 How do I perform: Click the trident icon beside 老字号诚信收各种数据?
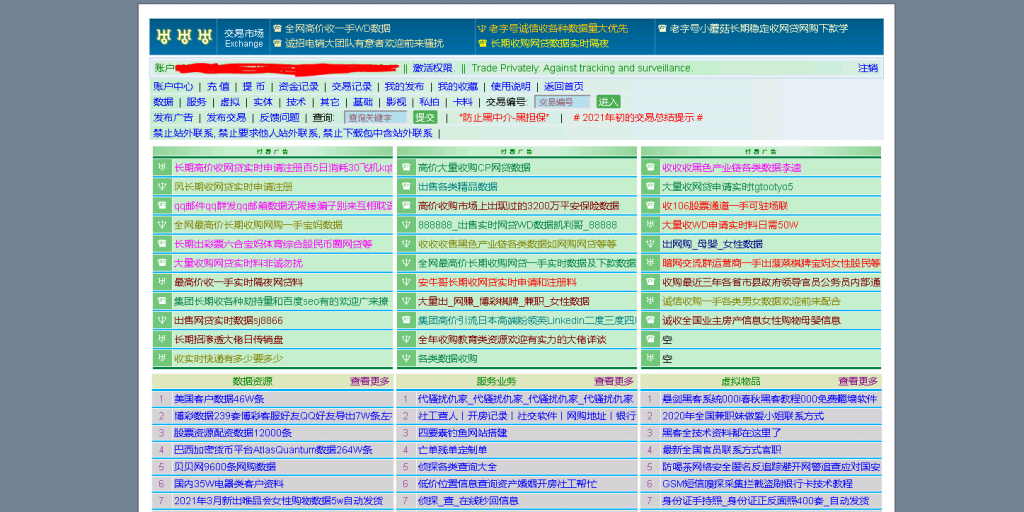[x=482, y=29]
